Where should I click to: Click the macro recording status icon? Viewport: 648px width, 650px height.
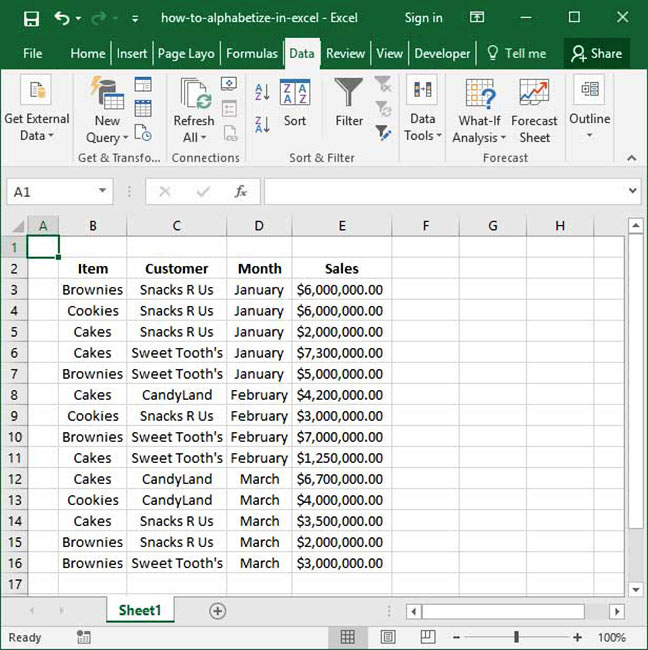click(84, 637)
